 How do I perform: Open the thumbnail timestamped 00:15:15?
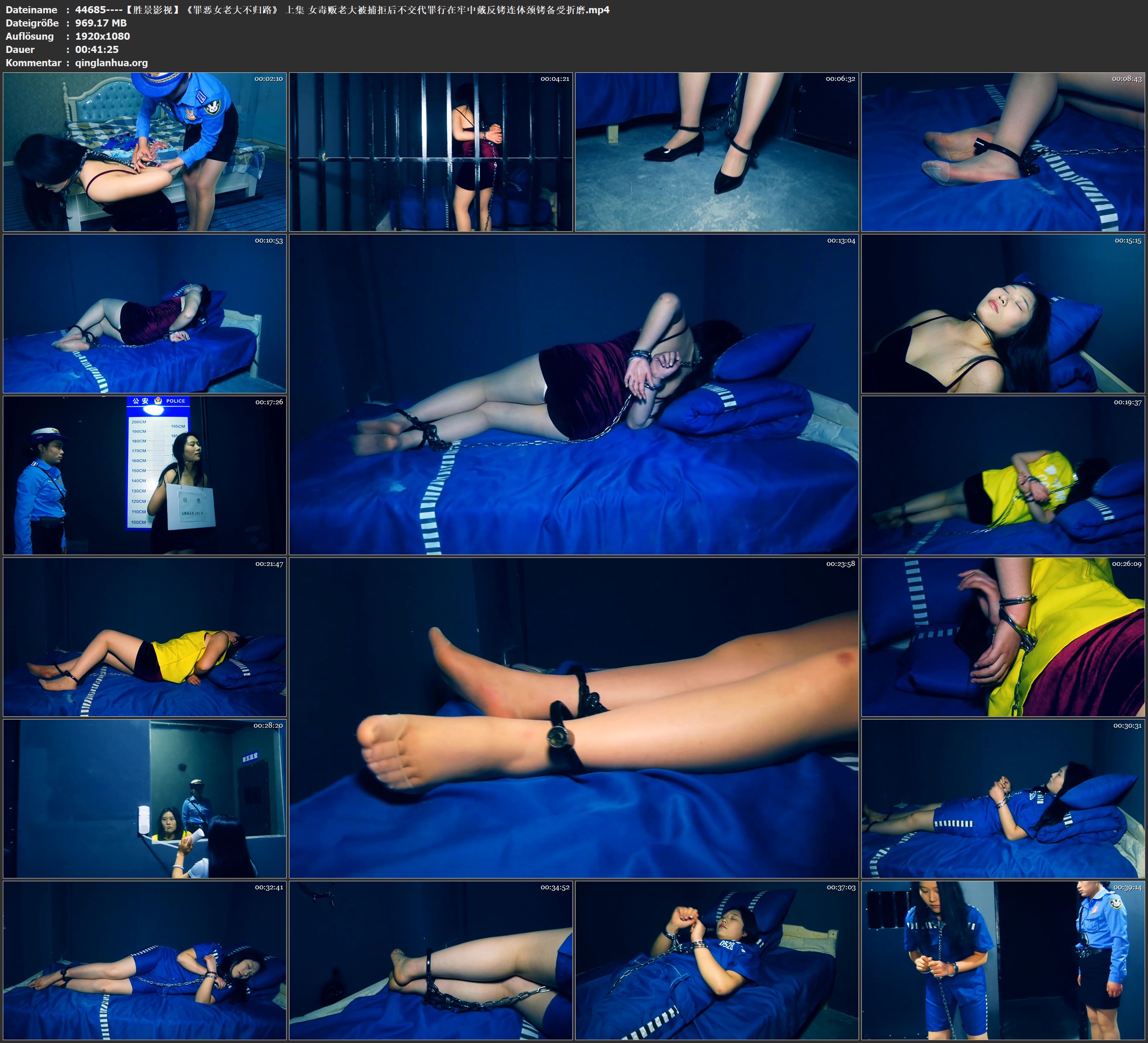pyautogui.click(x=1003, y=313)
